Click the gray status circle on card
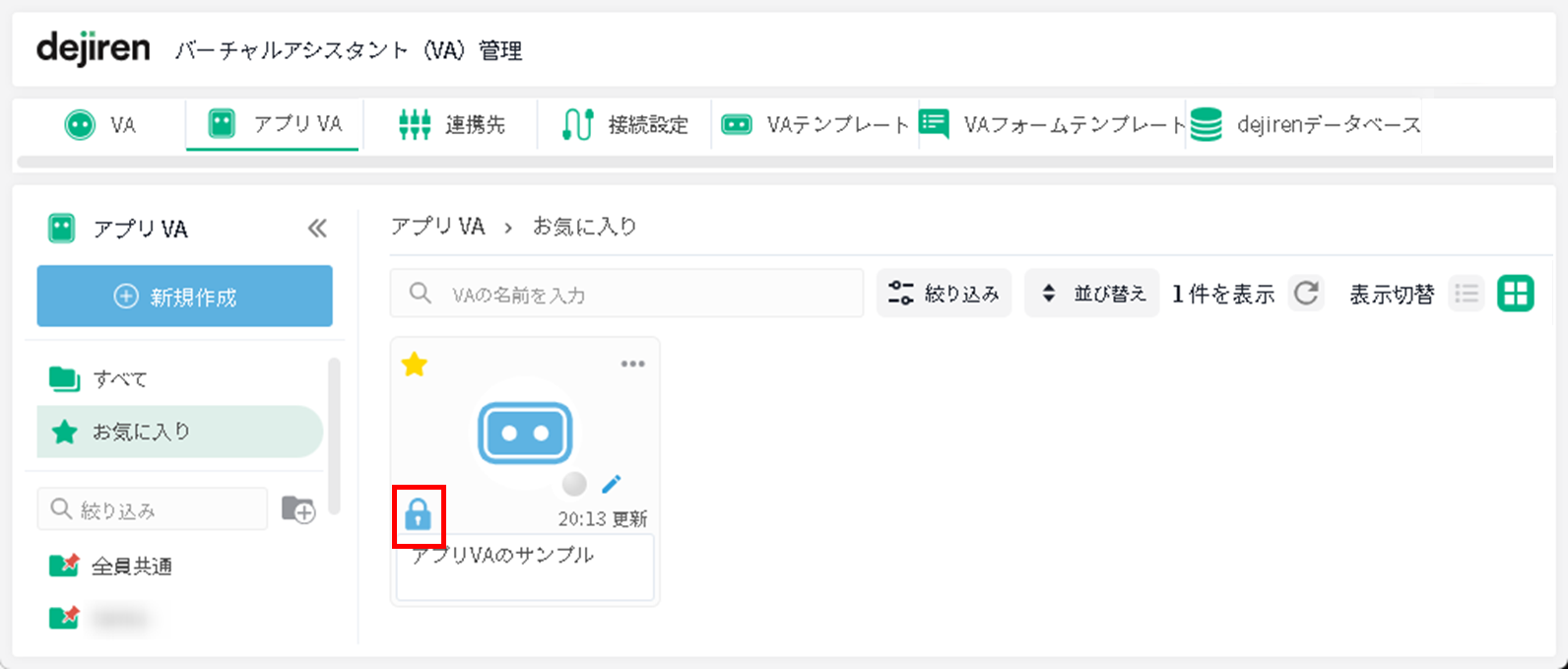The image size is (1568, 669). [574, 484]
